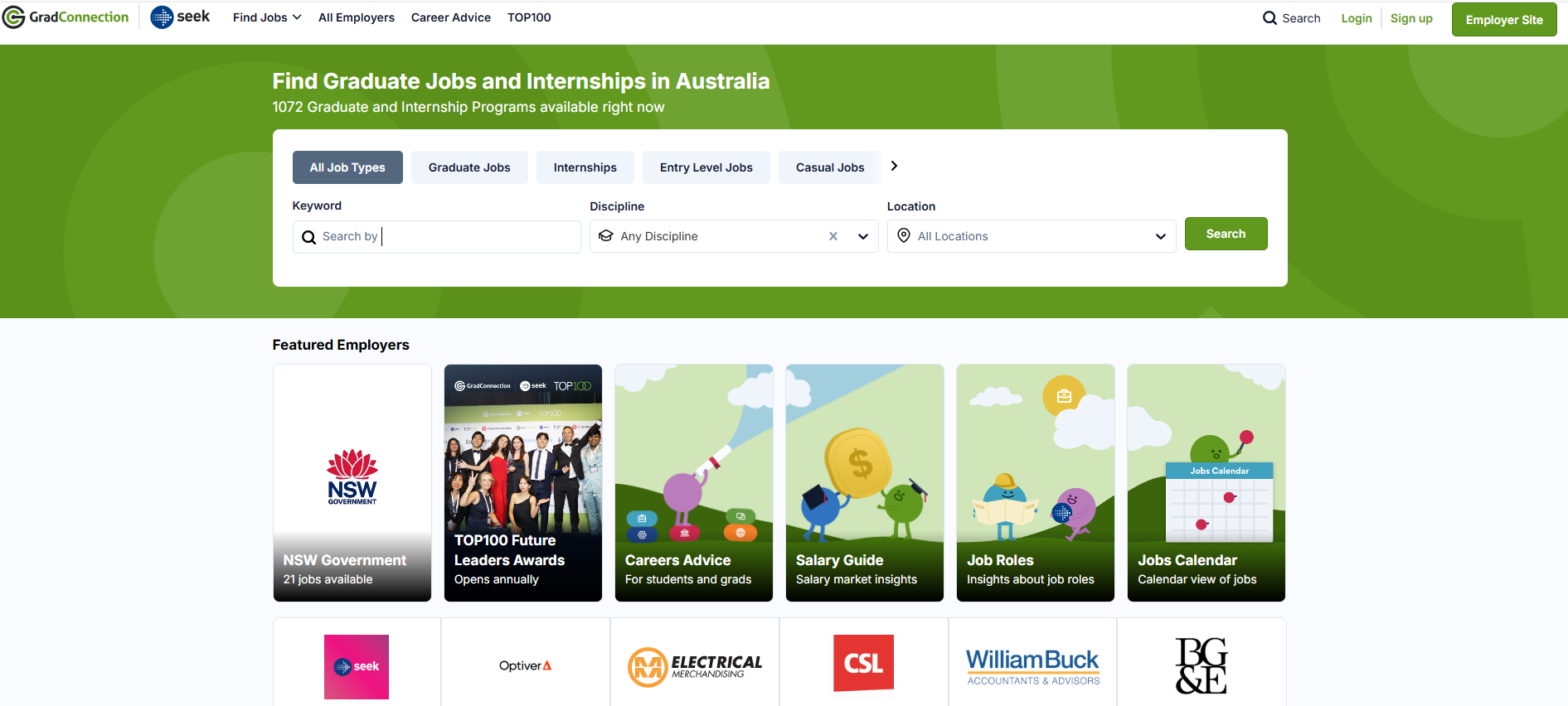The width and height of the screenshot is (1568, 706).
Task: Open the Careers Advice card
Action: [x=694, y=483]
